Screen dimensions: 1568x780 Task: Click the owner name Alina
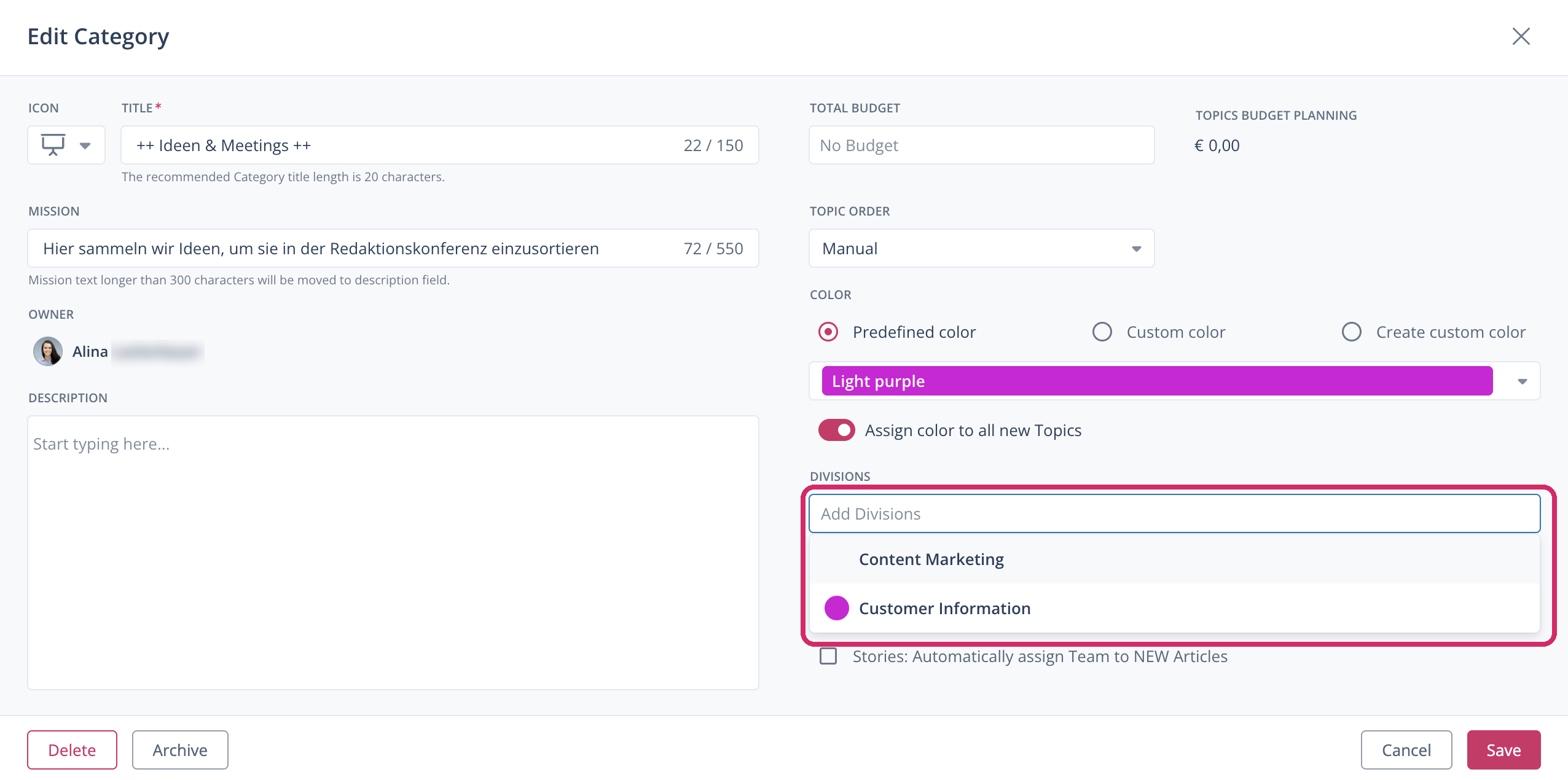[90, 352]
